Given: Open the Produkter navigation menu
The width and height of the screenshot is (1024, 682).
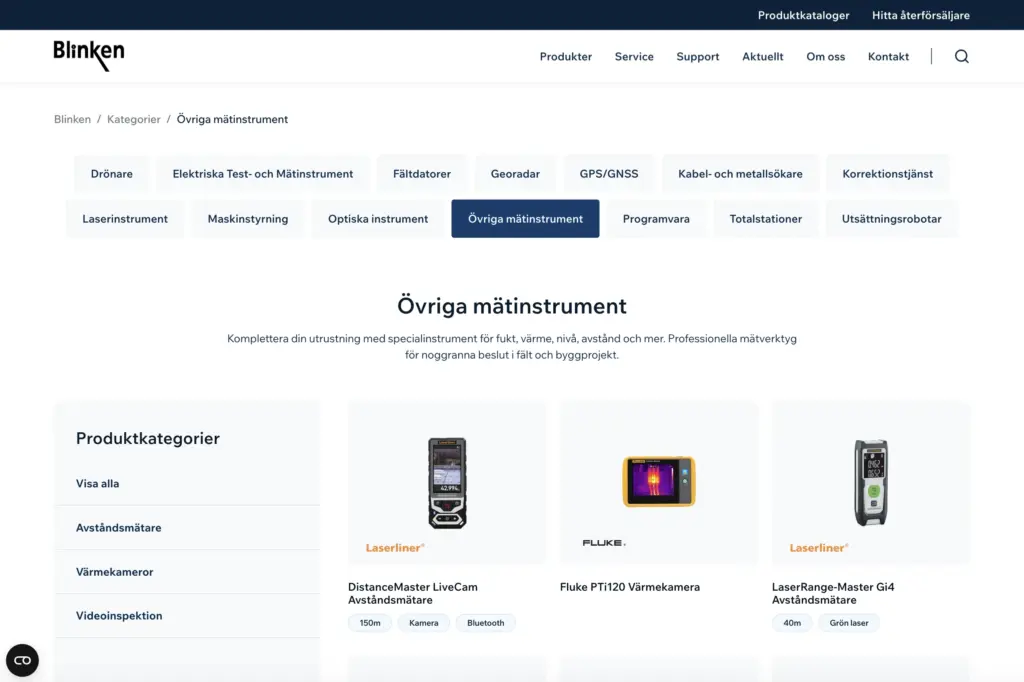Looking at the screenshot, I should pyautogui.click(x=565, y=57).
